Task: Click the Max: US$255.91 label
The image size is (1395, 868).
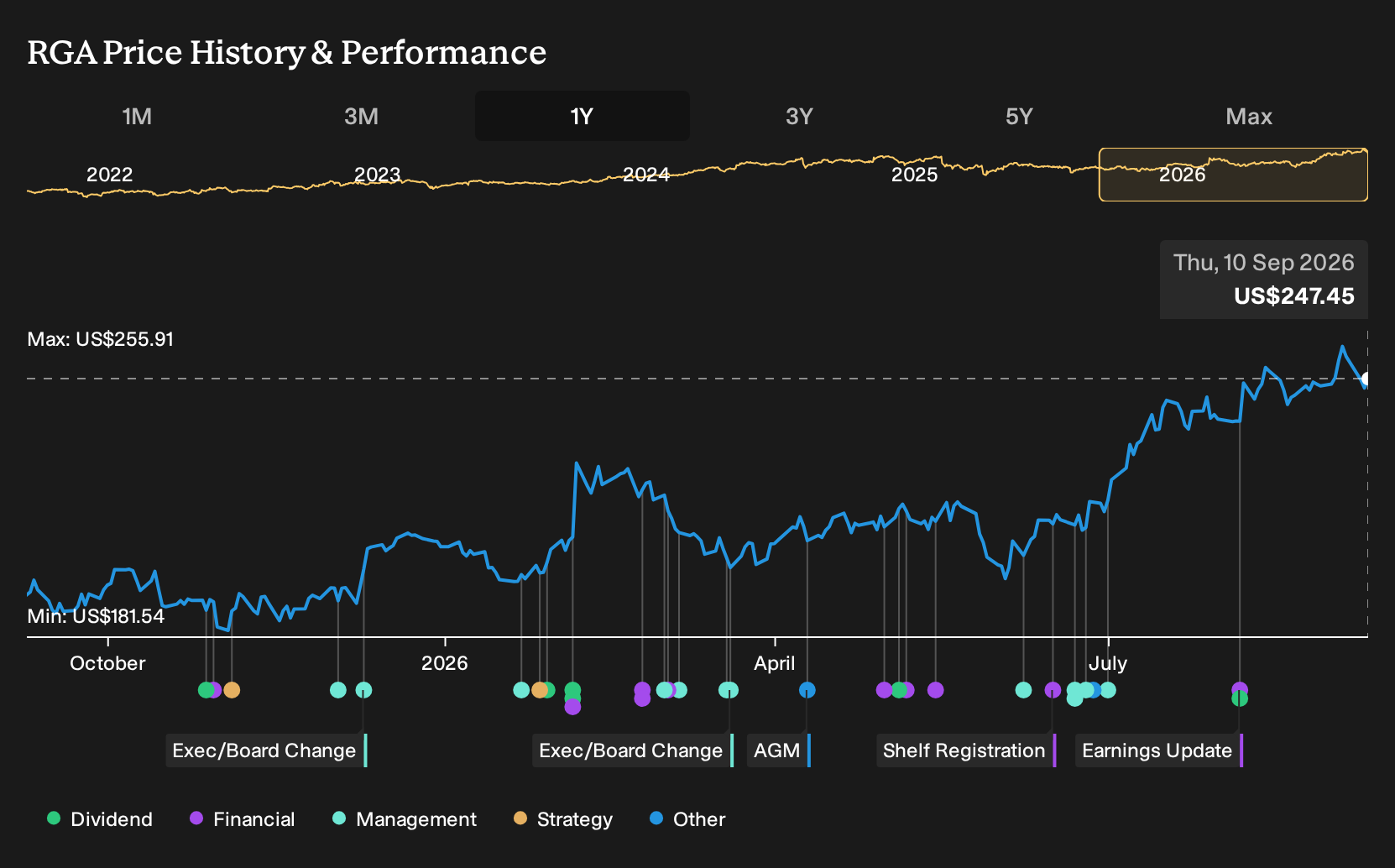Action: (x=101, y=339)
